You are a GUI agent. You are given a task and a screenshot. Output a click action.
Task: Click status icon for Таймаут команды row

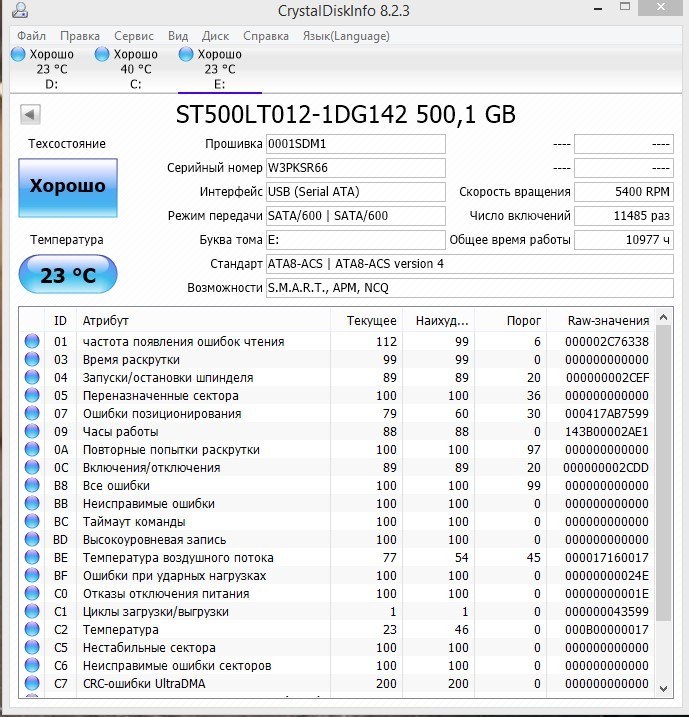coord(32,521)
